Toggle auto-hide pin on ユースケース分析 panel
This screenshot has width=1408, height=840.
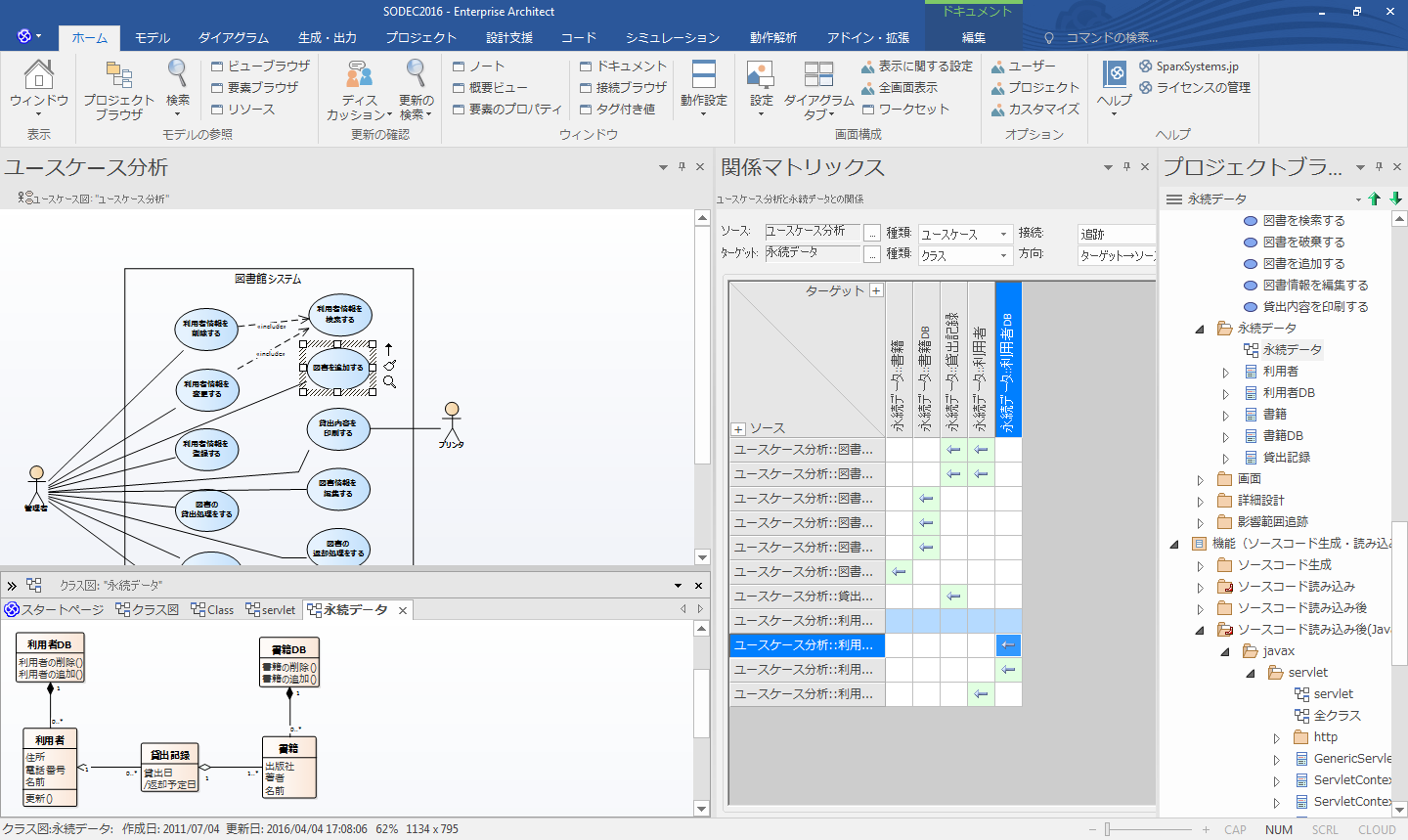coord(682,167)
